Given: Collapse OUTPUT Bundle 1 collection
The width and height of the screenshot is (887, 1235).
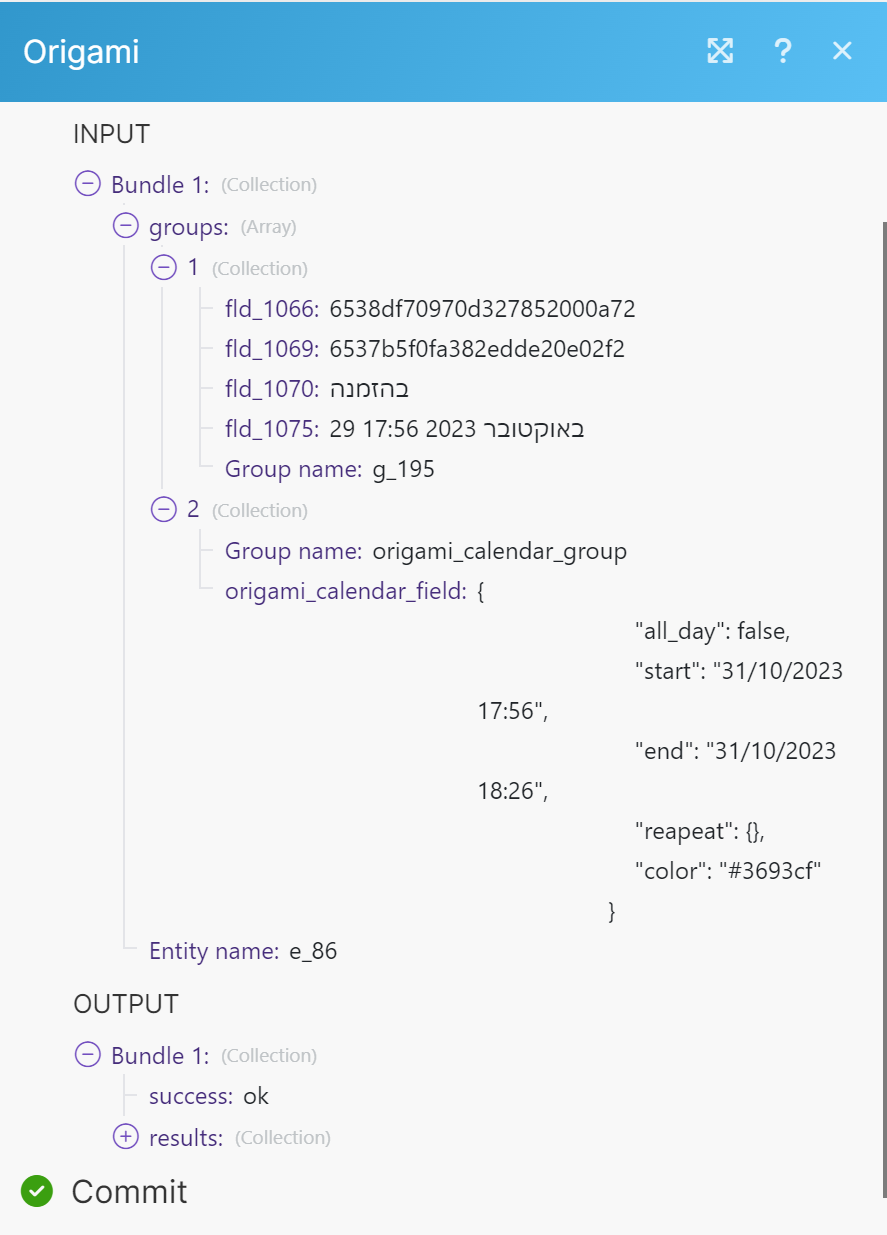Looking at the screenshot, I should click(88, 1055).
